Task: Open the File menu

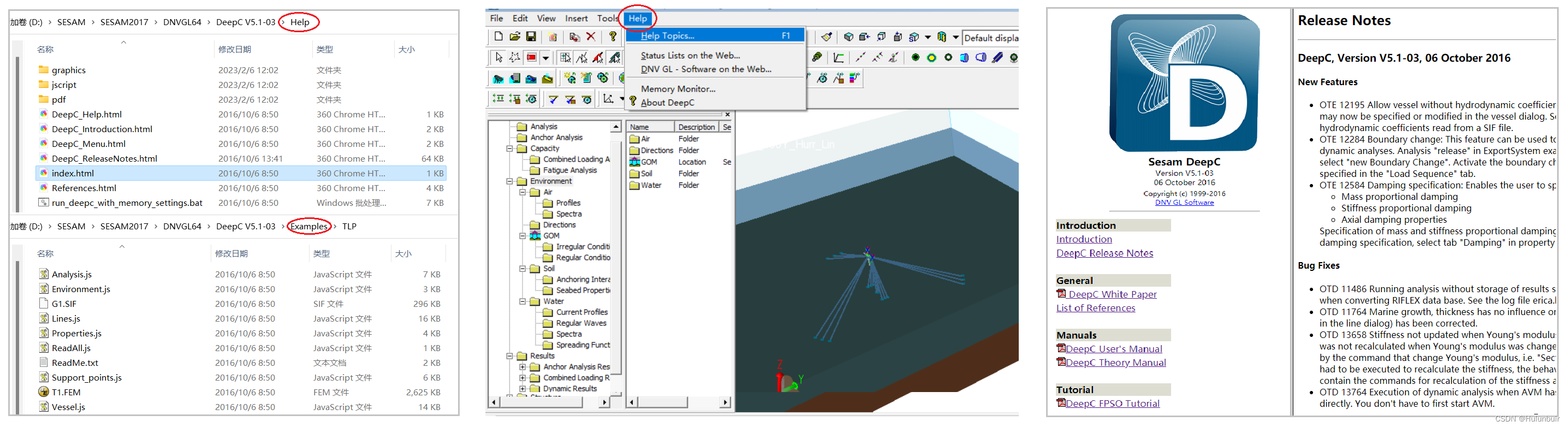Action: point(497,18)
